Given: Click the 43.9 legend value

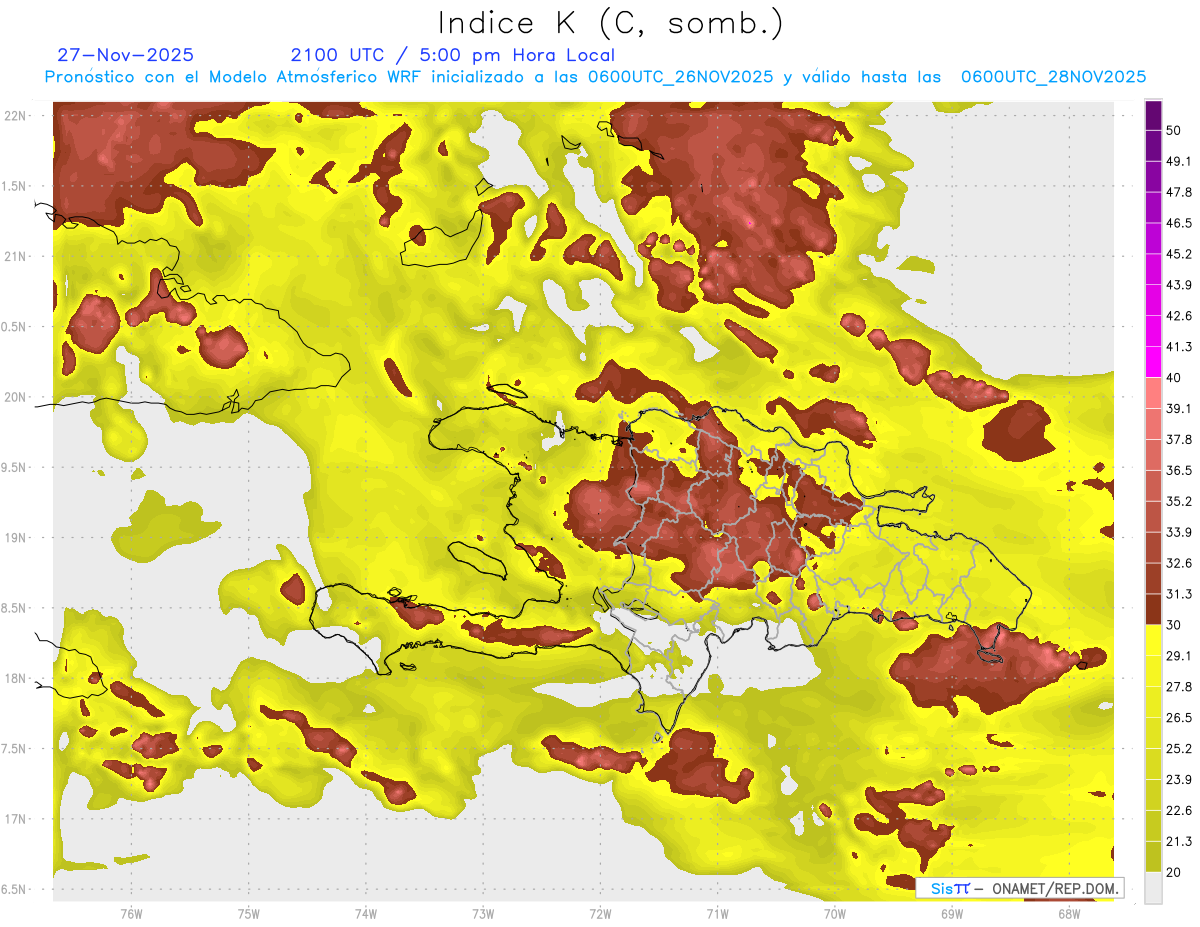Looking at the screenshot, I should 1179,285.
